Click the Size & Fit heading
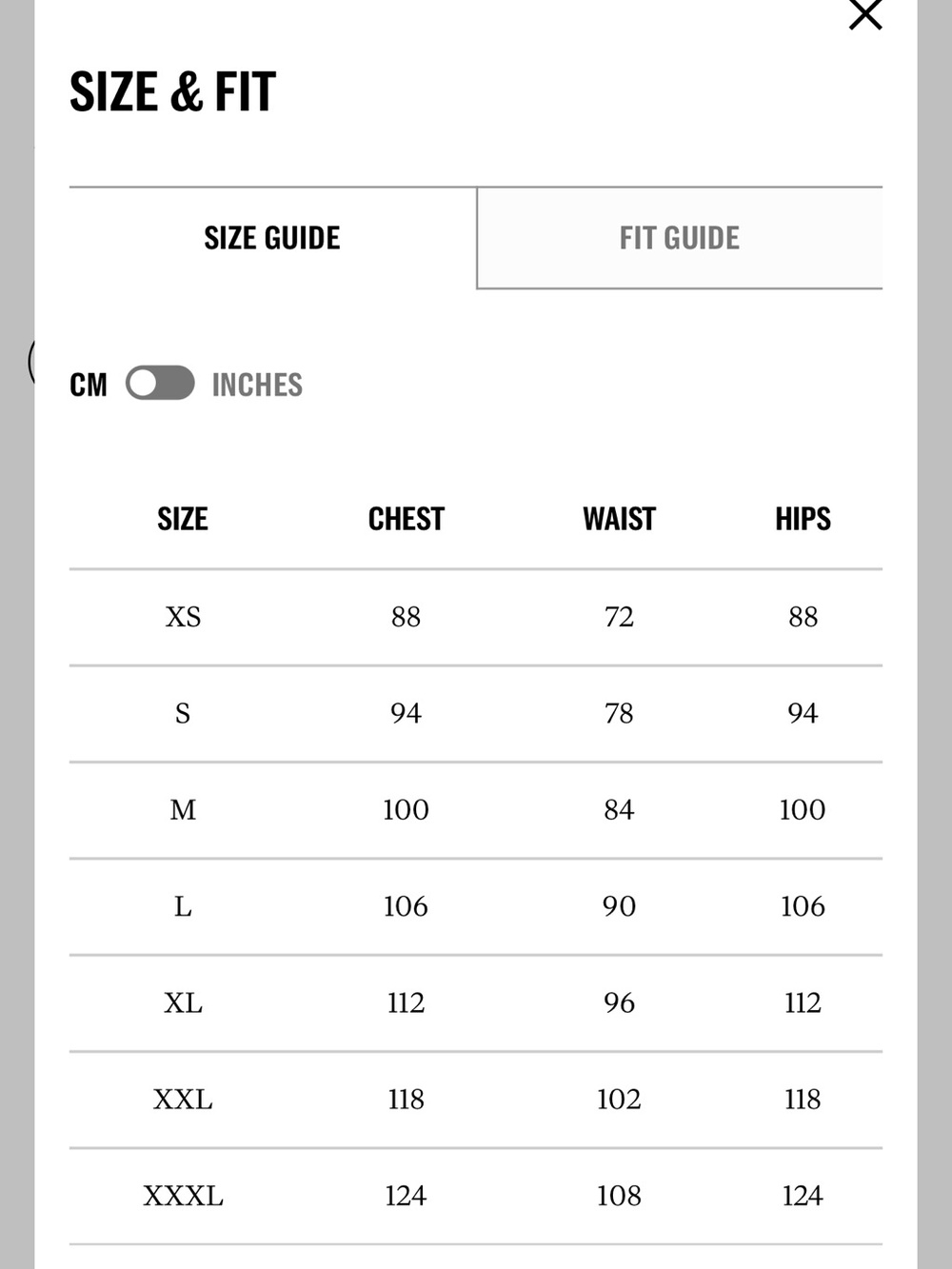952x1269 pixels. coord(173,92)
